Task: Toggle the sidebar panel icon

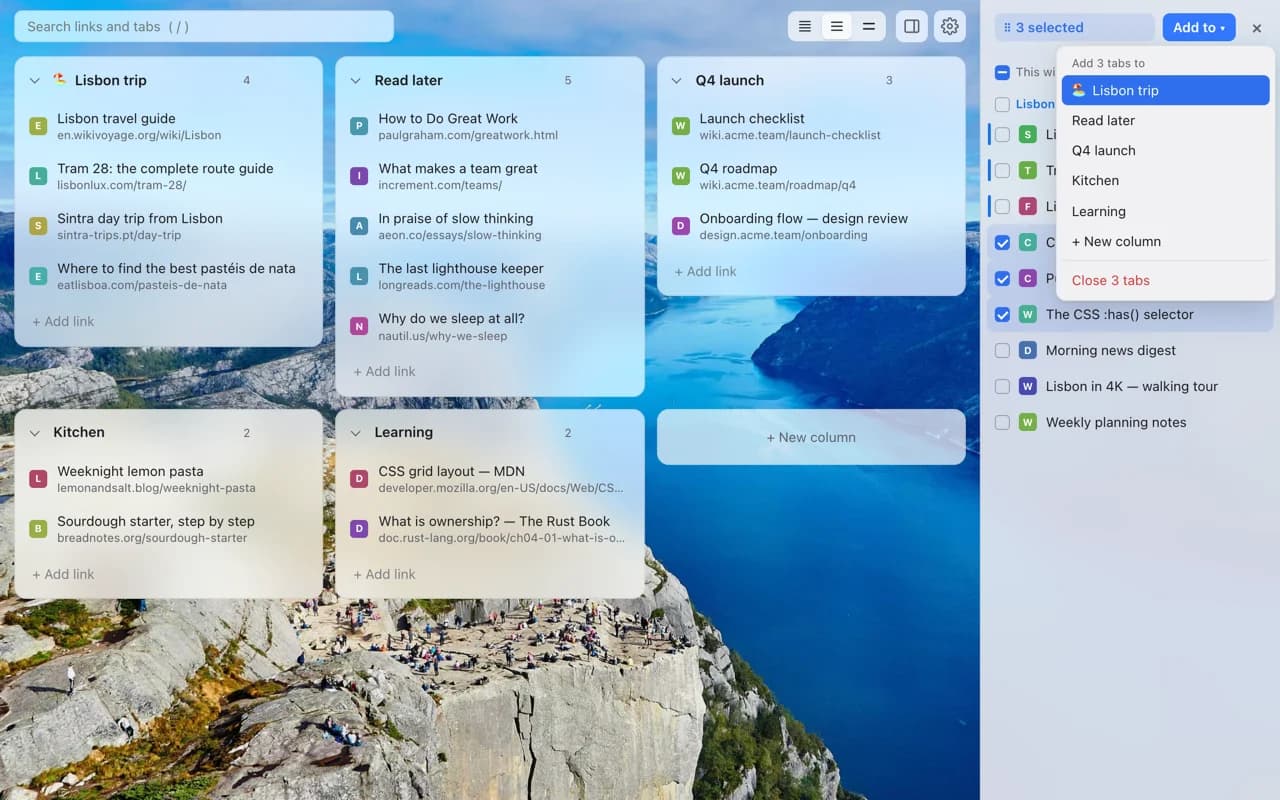Action: click(x=912, y=27)
